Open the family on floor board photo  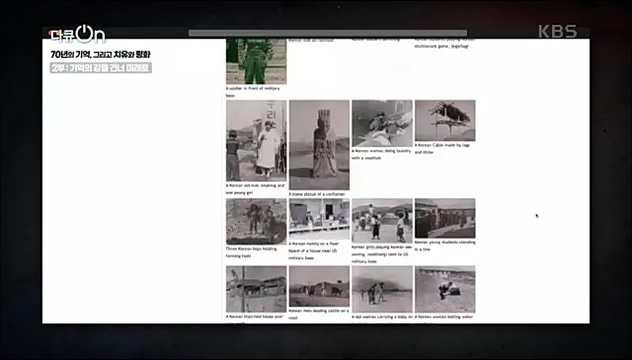click(x=319, y=219)
